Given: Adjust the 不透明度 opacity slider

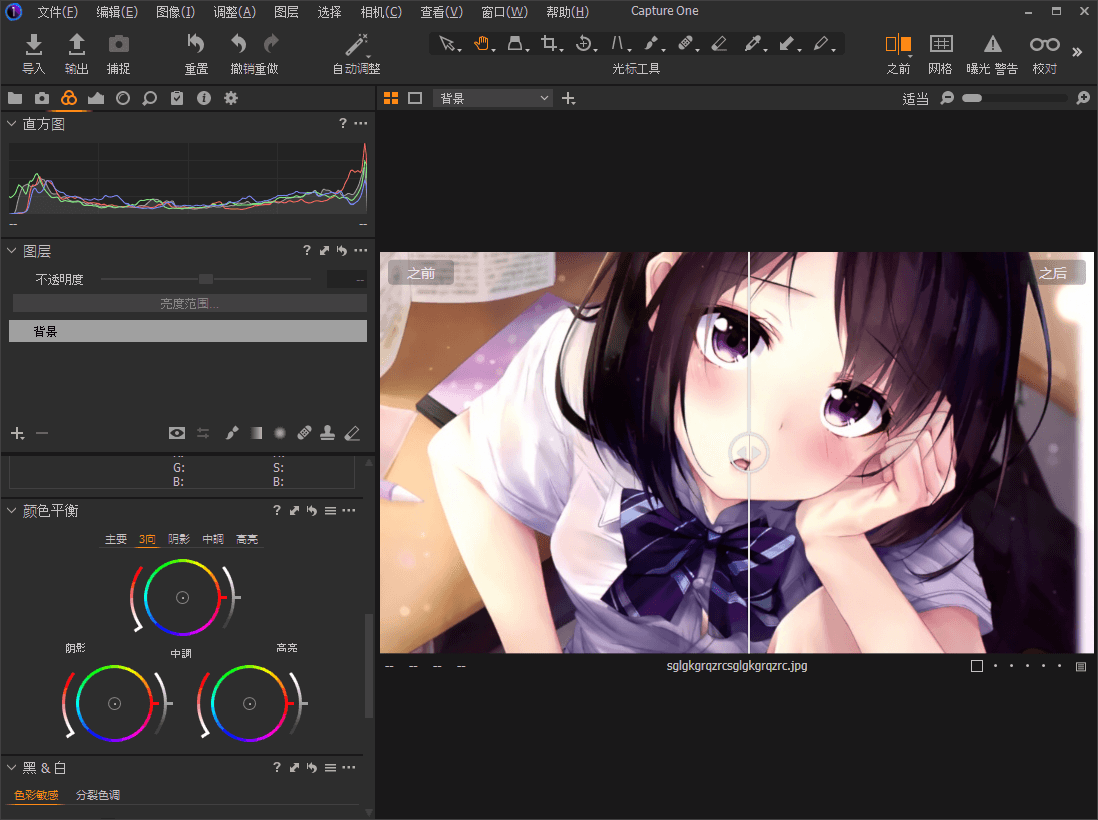Looking at the screenshot, I should click(x=206, y=279).
